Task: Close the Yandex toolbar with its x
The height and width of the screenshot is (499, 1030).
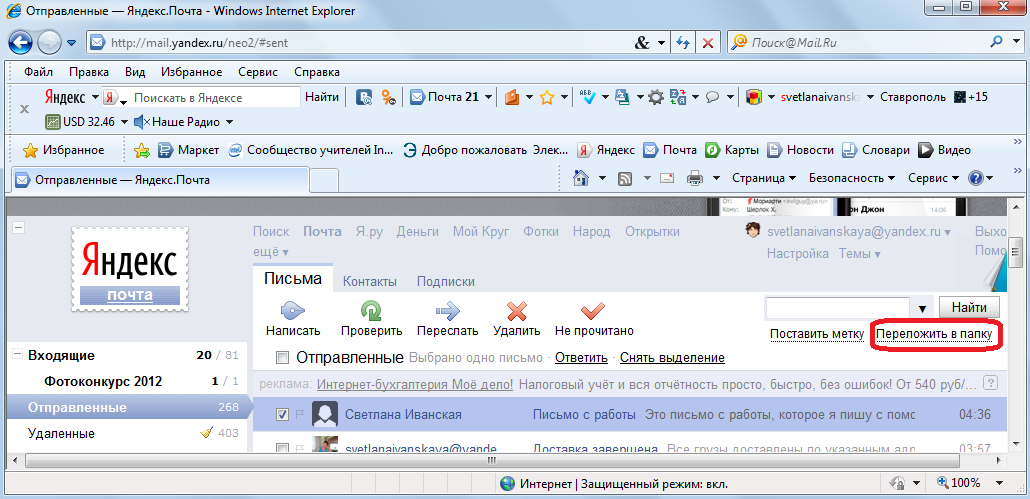Action: point(24,109)
